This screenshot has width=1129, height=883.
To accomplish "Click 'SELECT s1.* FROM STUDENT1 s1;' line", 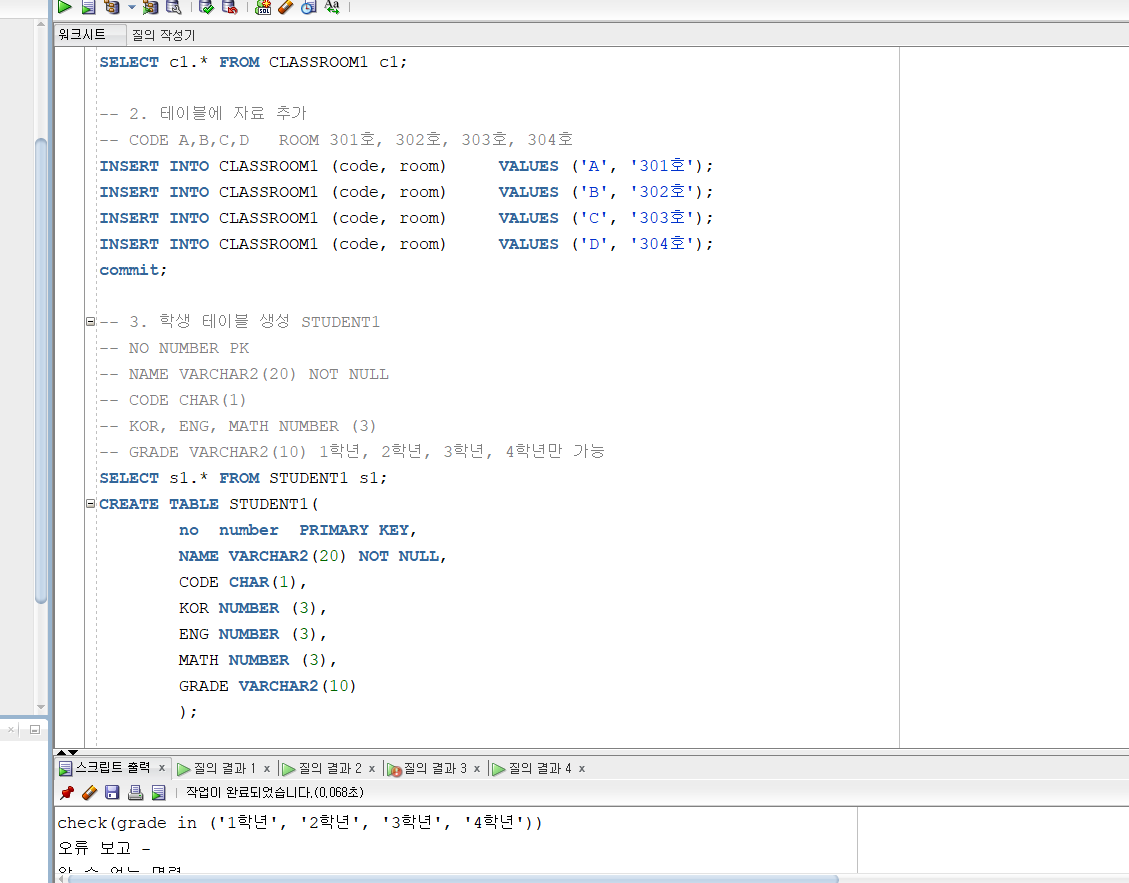I will point(243,478).
